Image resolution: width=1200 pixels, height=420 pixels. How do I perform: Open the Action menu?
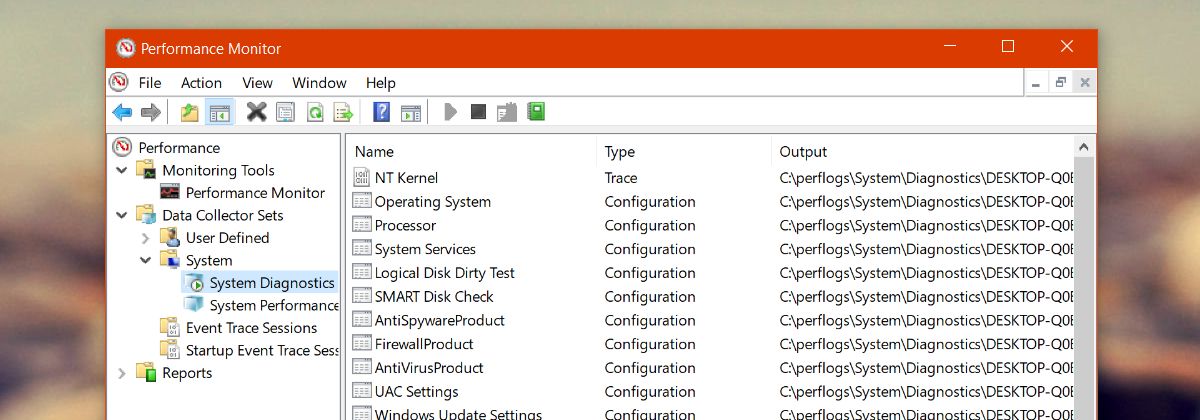[x=201, y=83]
